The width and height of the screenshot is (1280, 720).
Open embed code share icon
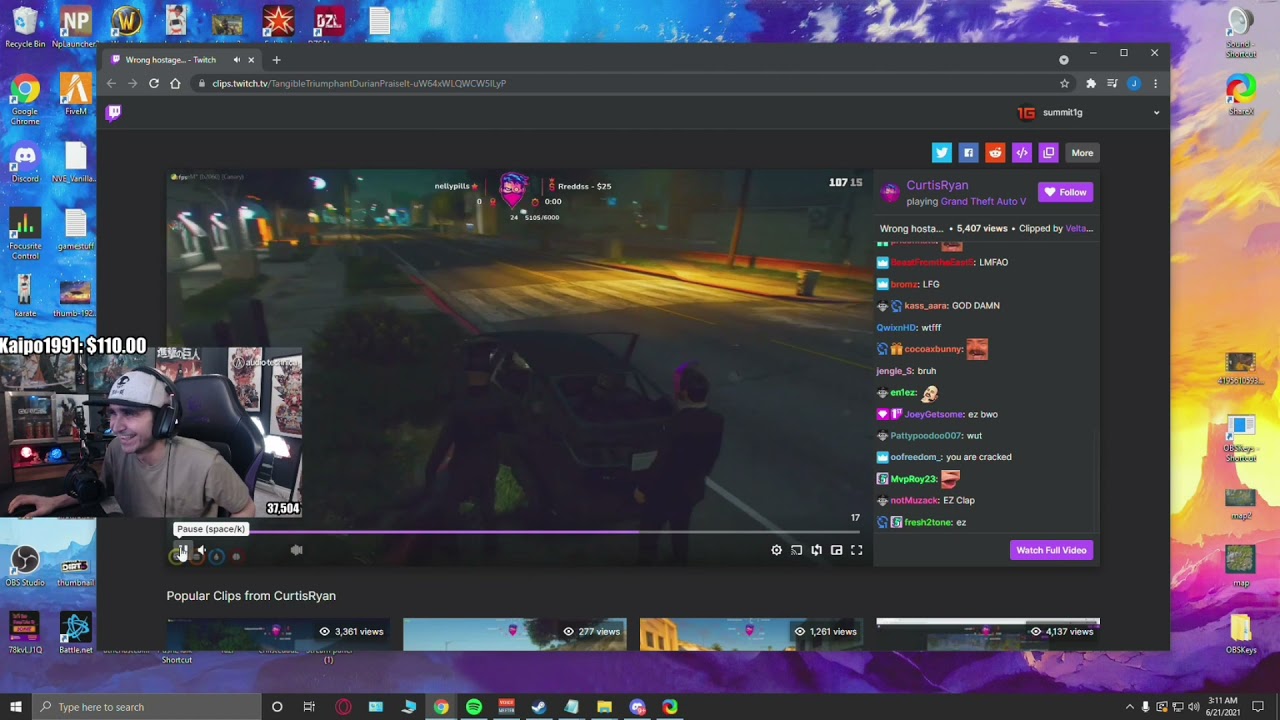click(1021, 152)
